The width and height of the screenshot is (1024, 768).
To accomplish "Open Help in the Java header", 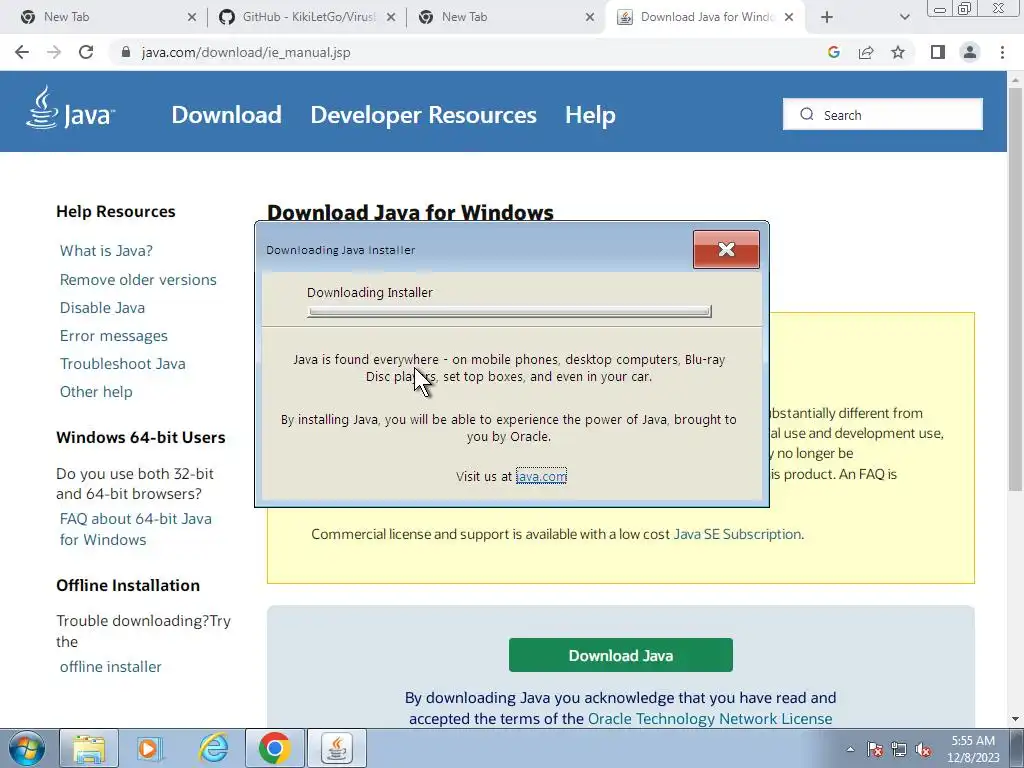I will point(590,115).
